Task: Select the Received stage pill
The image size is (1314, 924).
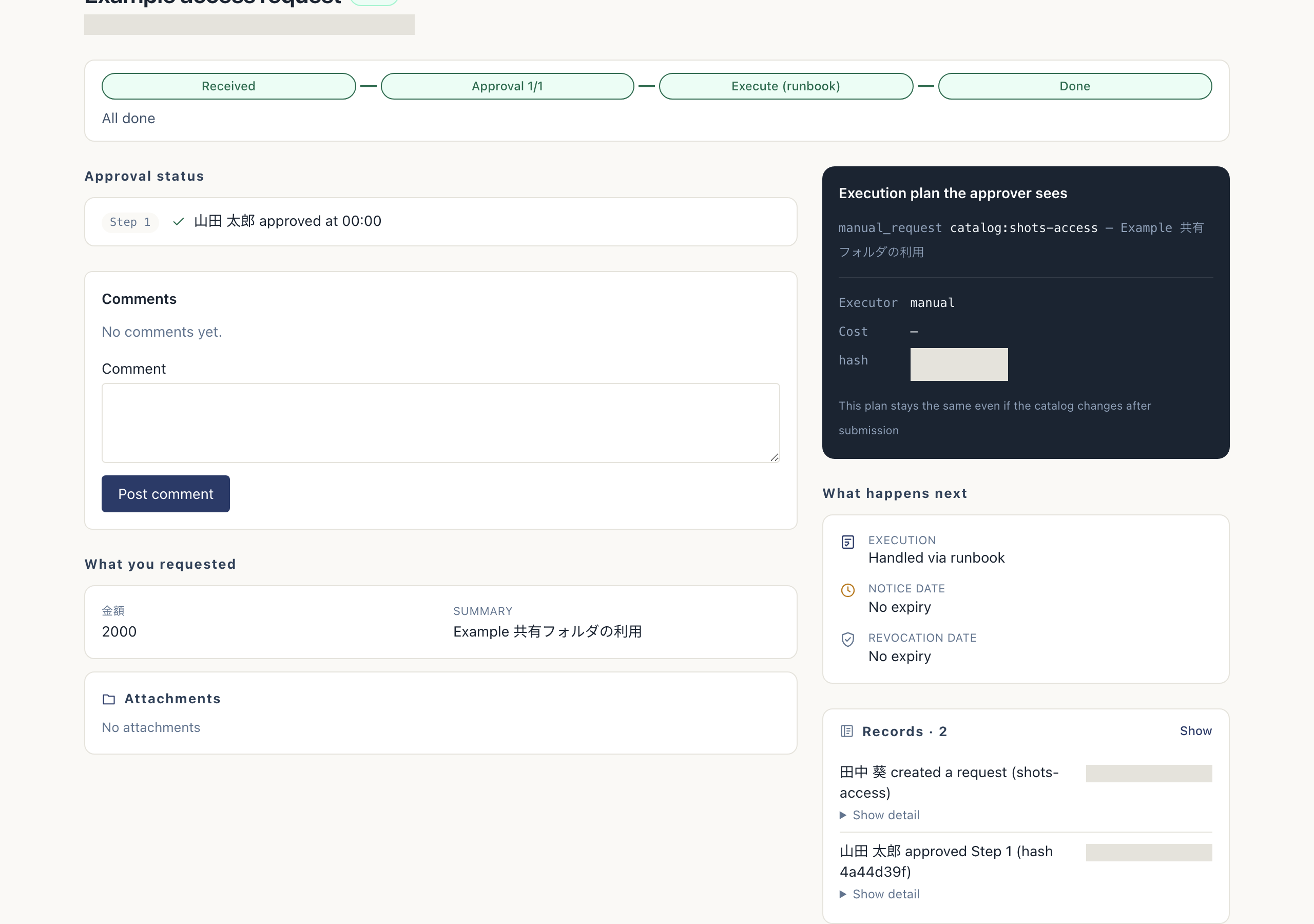Action: [x=228, y=86]
